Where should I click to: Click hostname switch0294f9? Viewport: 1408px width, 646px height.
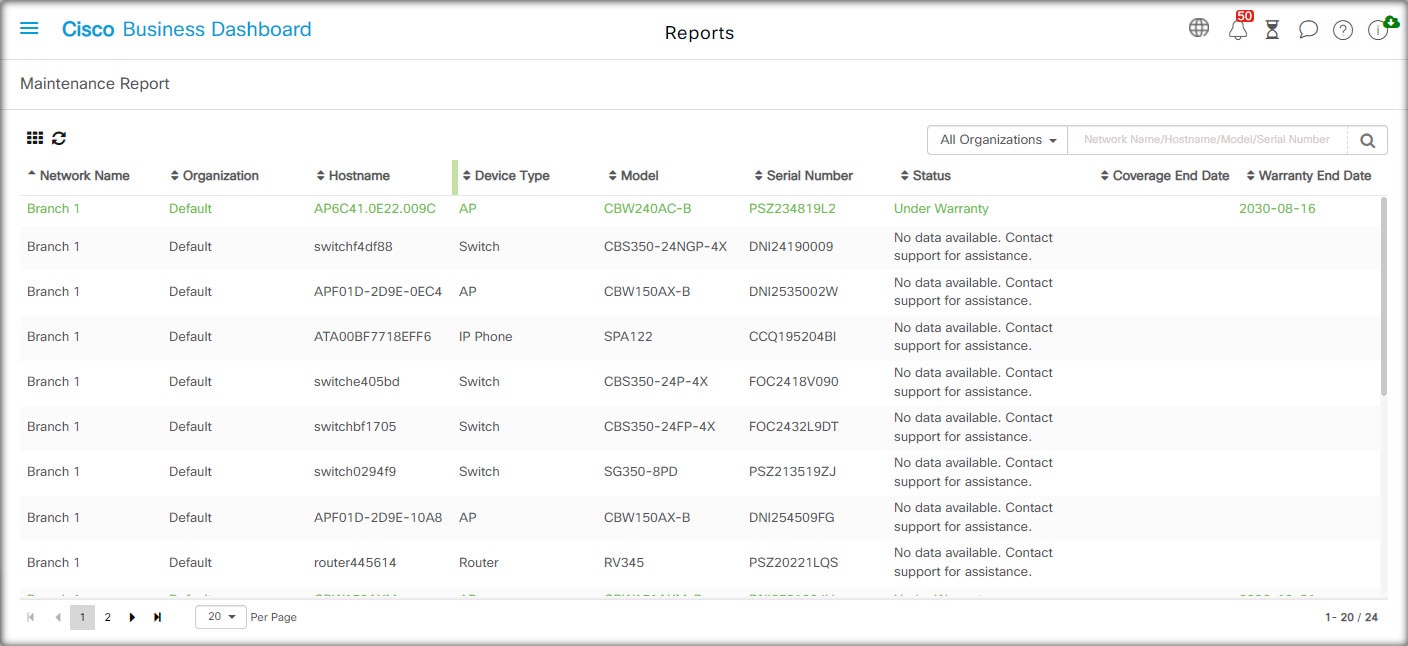coord(355,472)
